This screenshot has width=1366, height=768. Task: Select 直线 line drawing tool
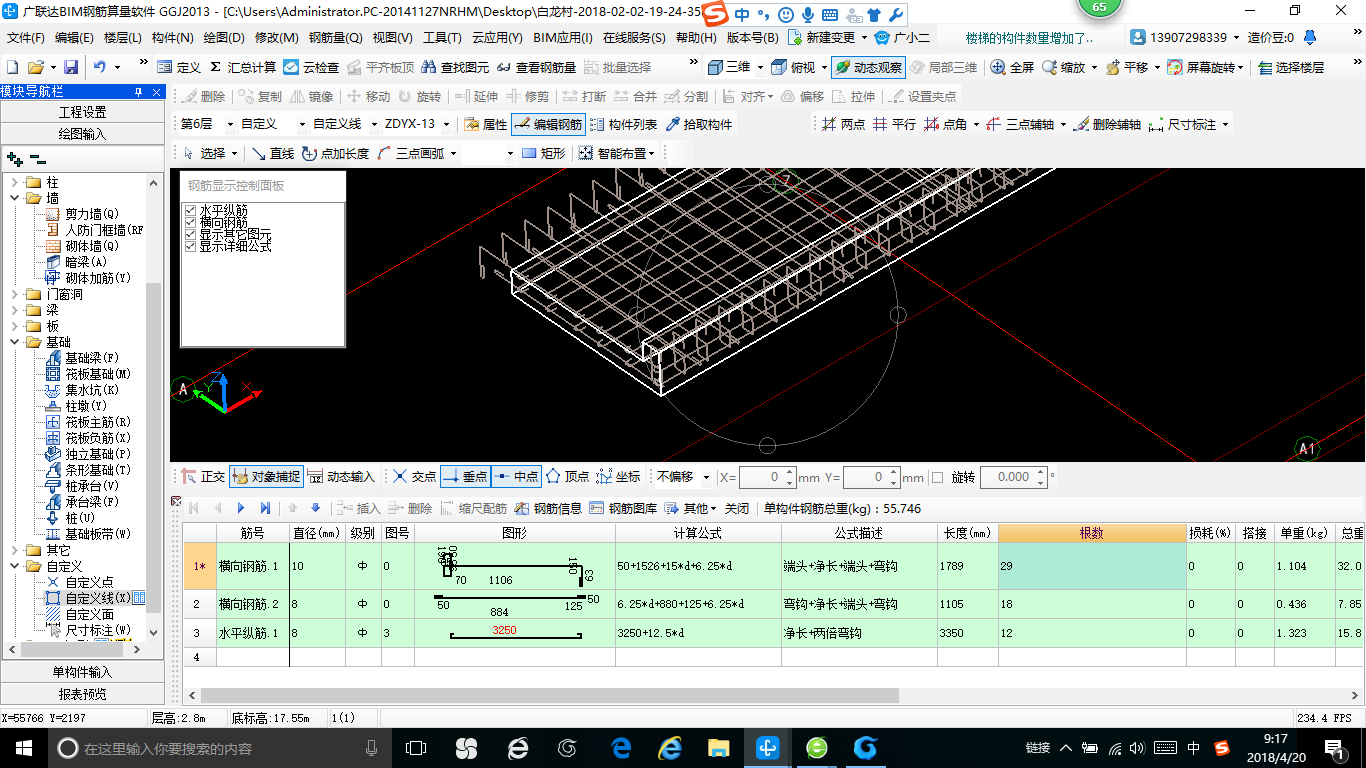tap(272, 153)
